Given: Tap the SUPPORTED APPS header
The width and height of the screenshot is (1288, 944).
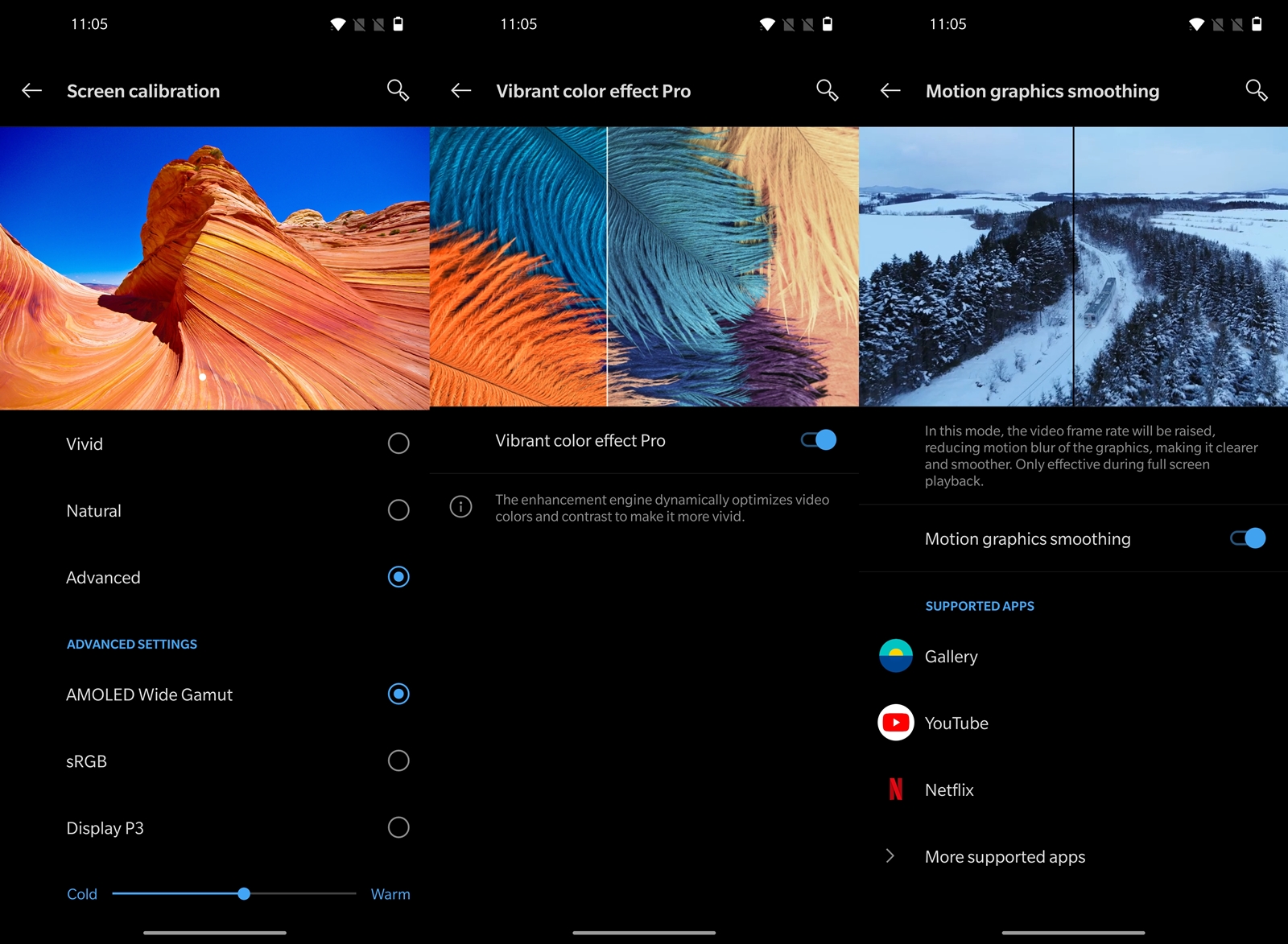Looking at the screenshot, I should pos(980,606).
